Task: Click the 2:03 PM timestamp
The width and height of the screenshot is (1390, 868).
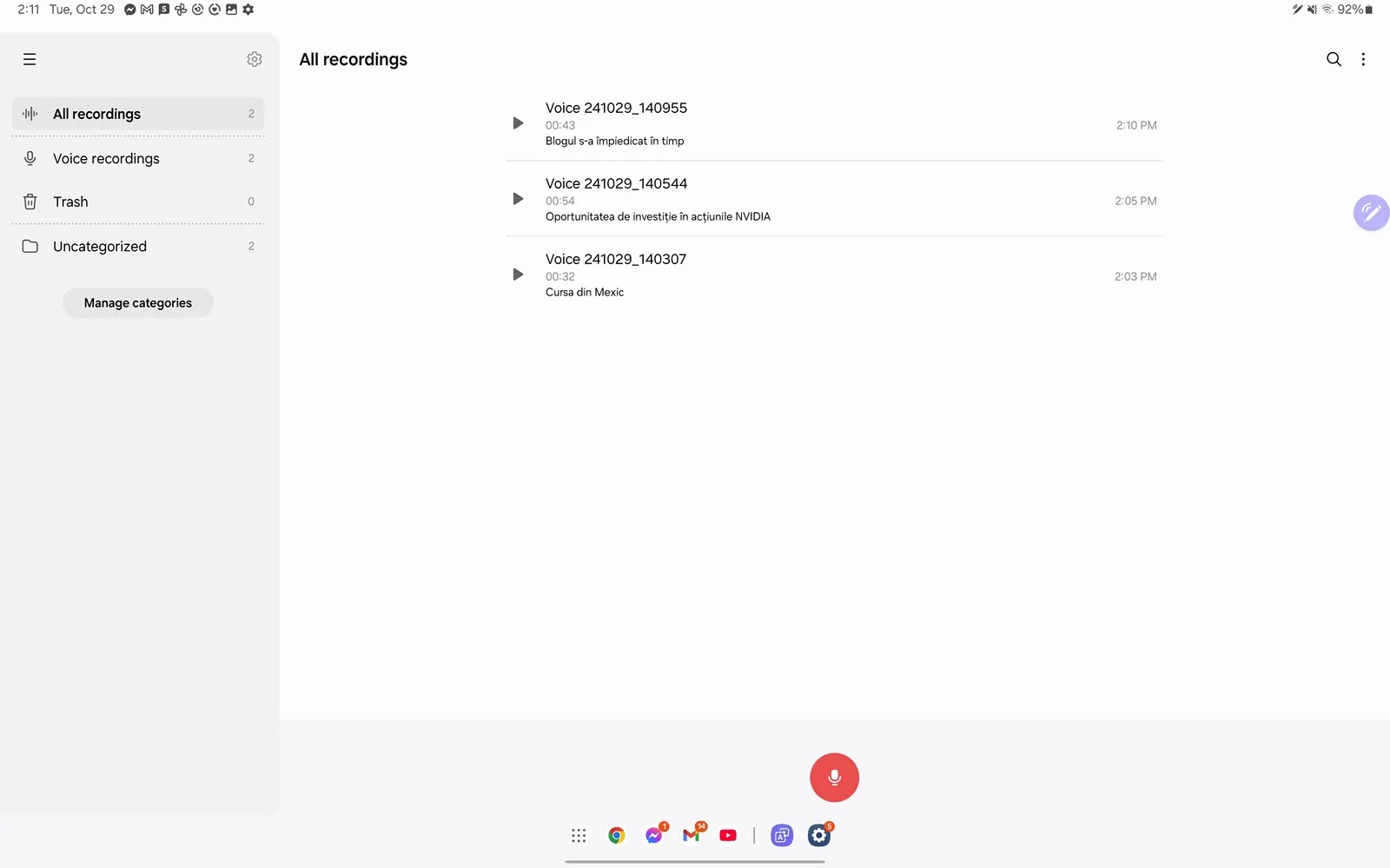Action: coord(1135,276)
